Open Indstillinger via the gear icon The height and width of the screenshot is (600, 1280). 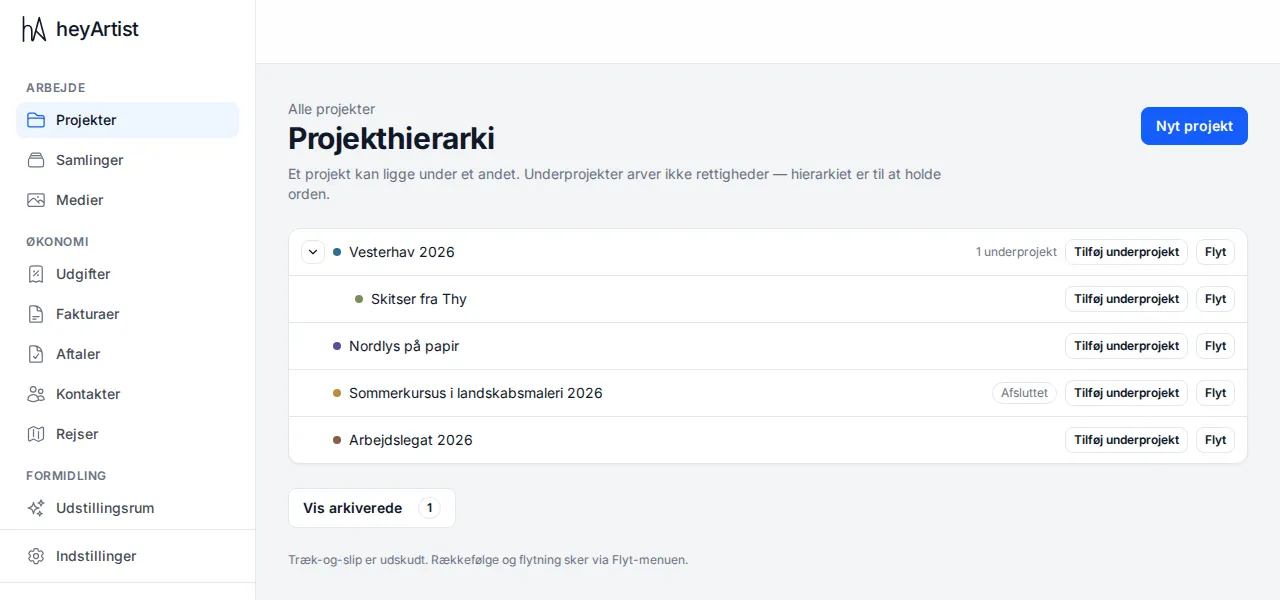(x=36, y=556)
